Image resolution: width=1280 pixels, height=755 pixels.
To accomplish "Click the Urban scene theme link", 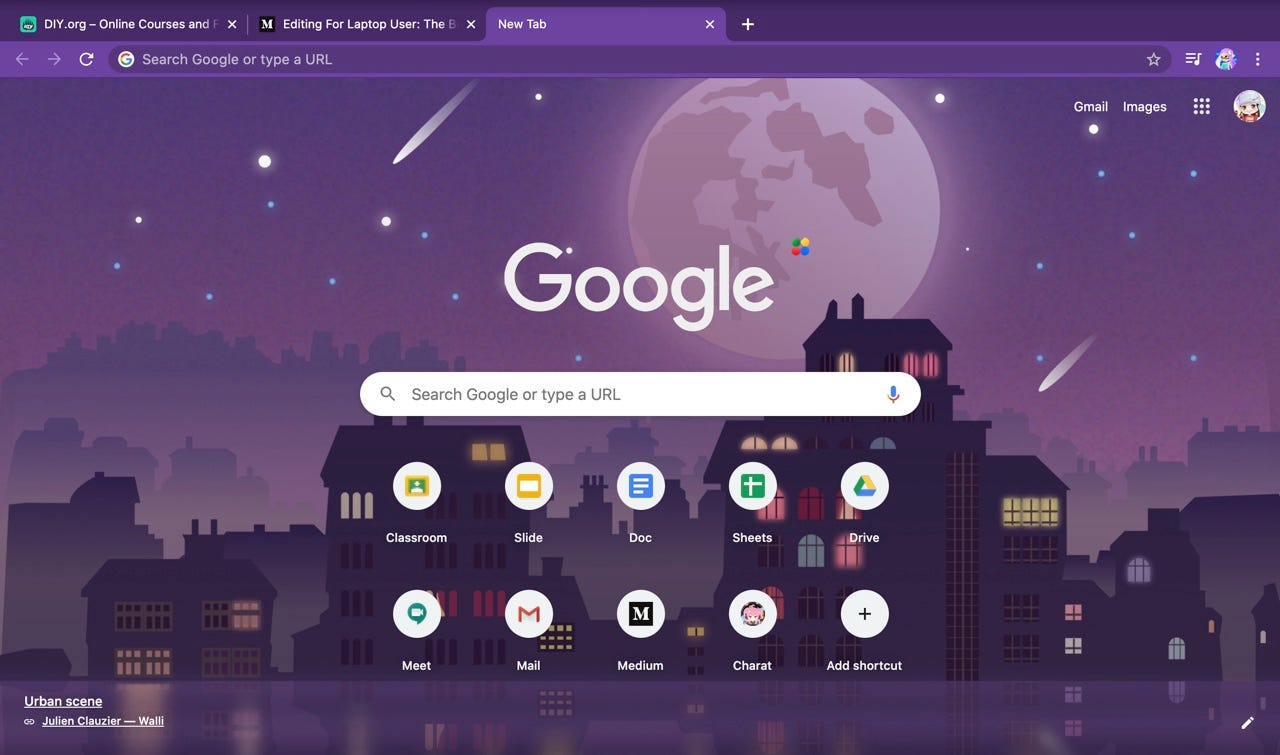I will tap(63, 701).
